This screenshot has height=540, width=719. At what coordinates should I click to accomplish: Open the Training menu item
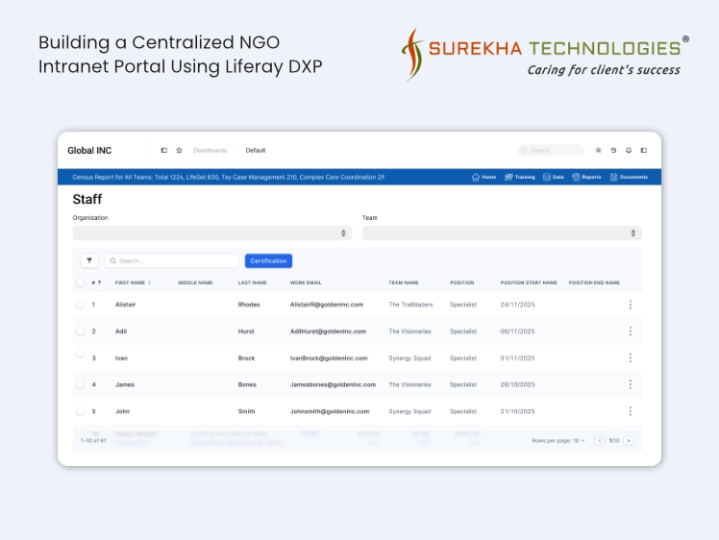520,177
